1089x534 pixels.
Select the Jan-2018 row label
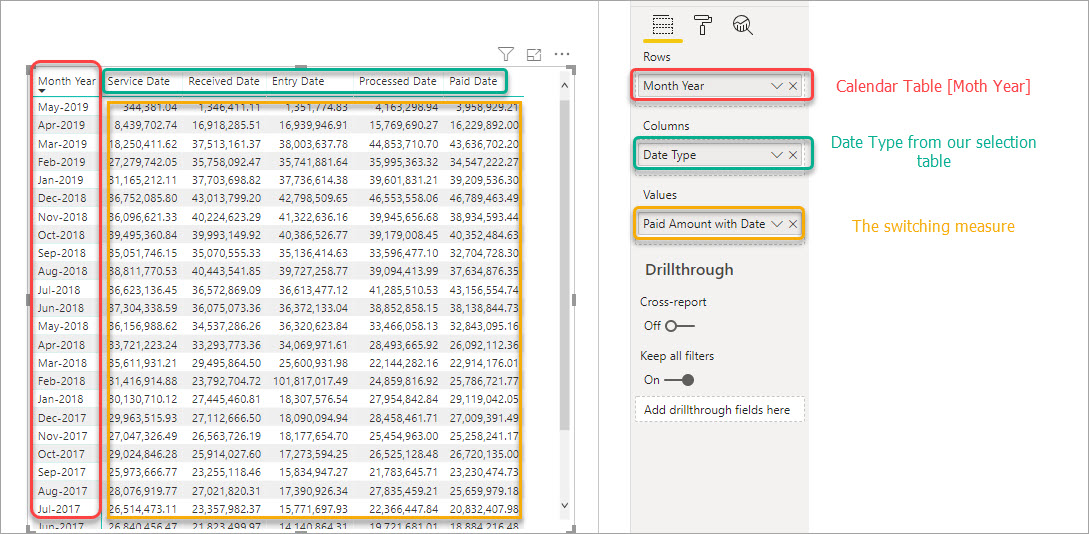(x=61, y=399)
